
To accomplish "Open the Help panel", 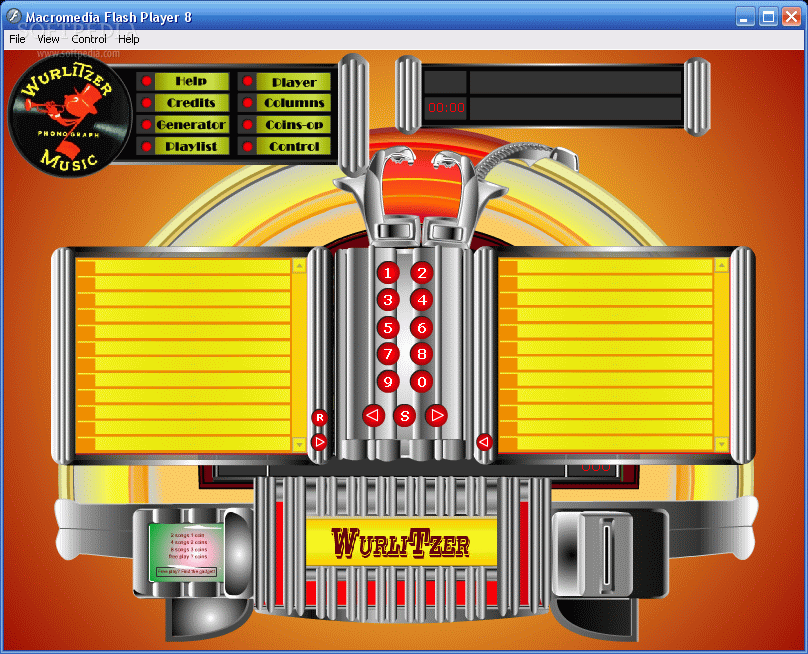I will (x=191, y=81).
